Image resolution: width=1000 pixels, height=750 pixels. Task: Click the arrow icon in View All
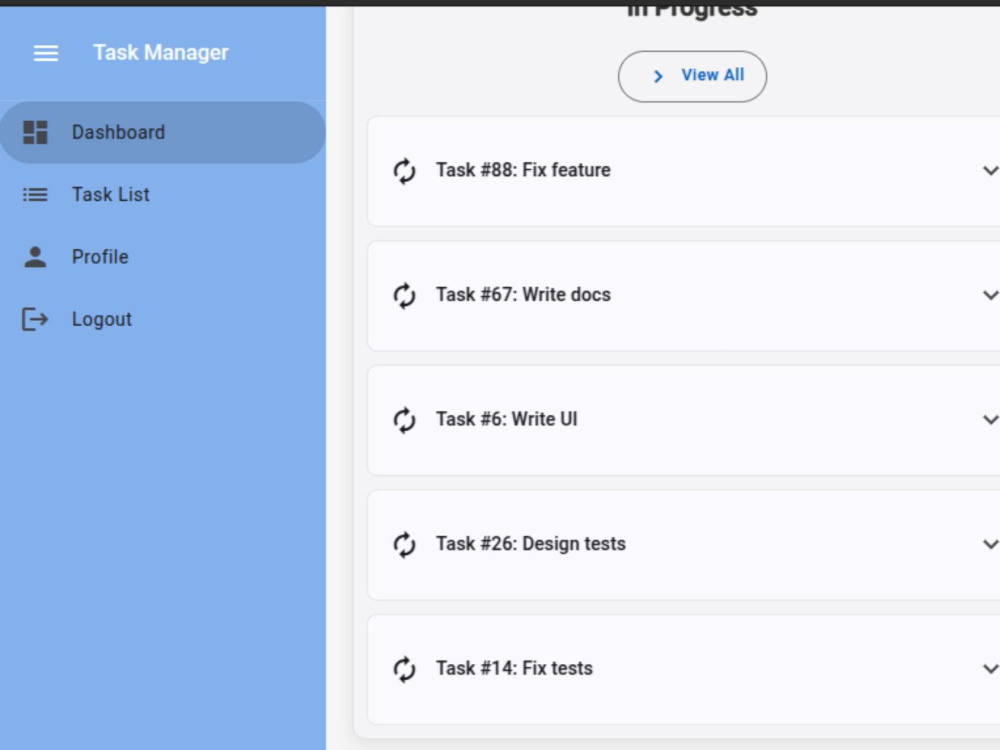pyautogui.click(x=658, y=77)
